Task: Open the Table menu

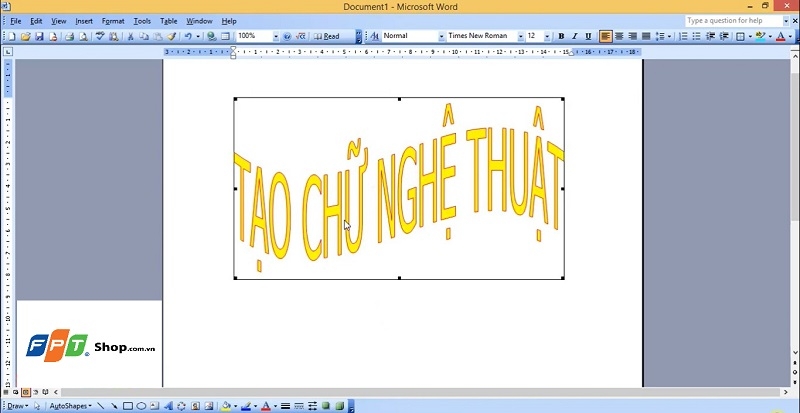Action: [x=168, y=21]
